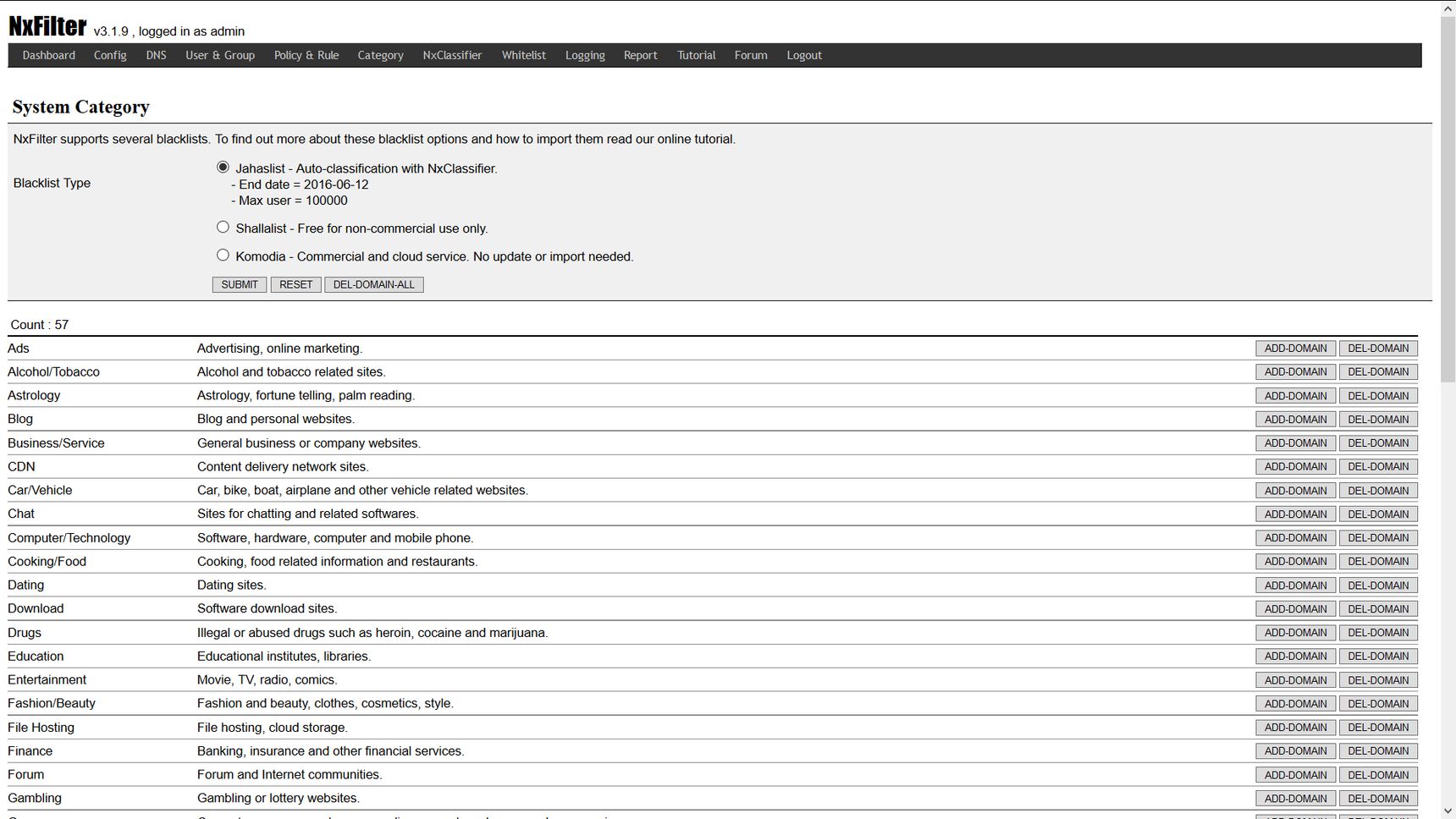This screenshot has height=819, width=1456.
Task: Delete domain from the CDN category
Action: click(1378, 467)
